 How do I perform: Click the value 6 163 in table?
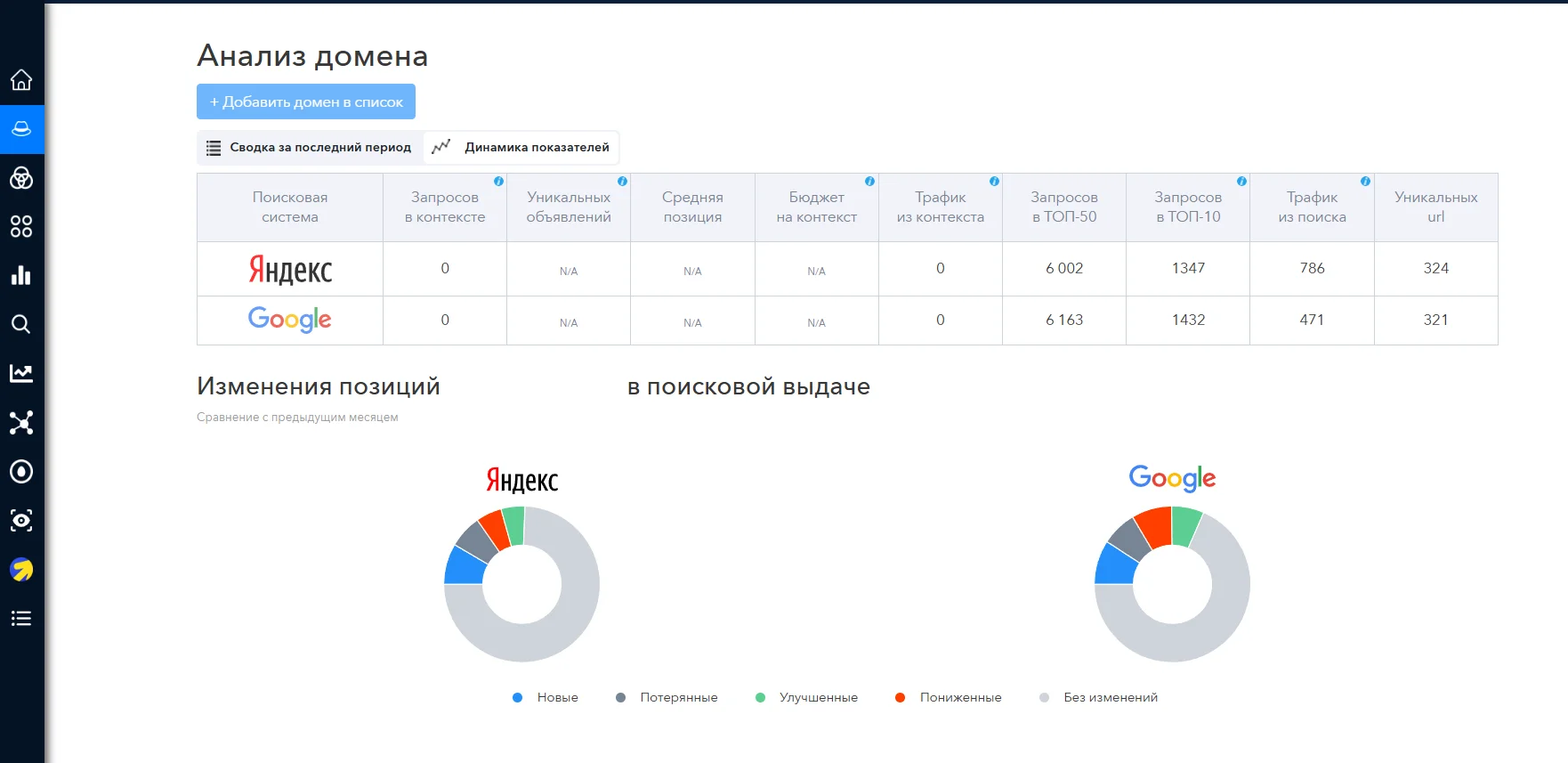[x=1064, y=320]
